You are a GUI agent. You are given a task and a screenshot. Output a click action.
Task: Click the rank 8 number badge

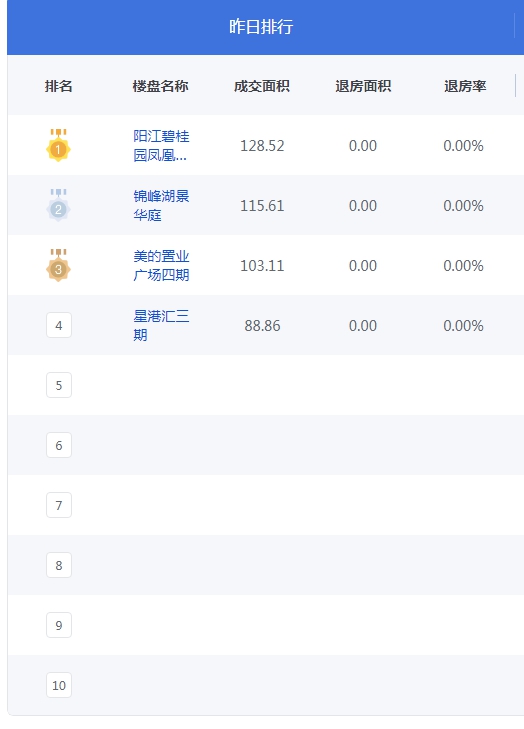[59, 565]
